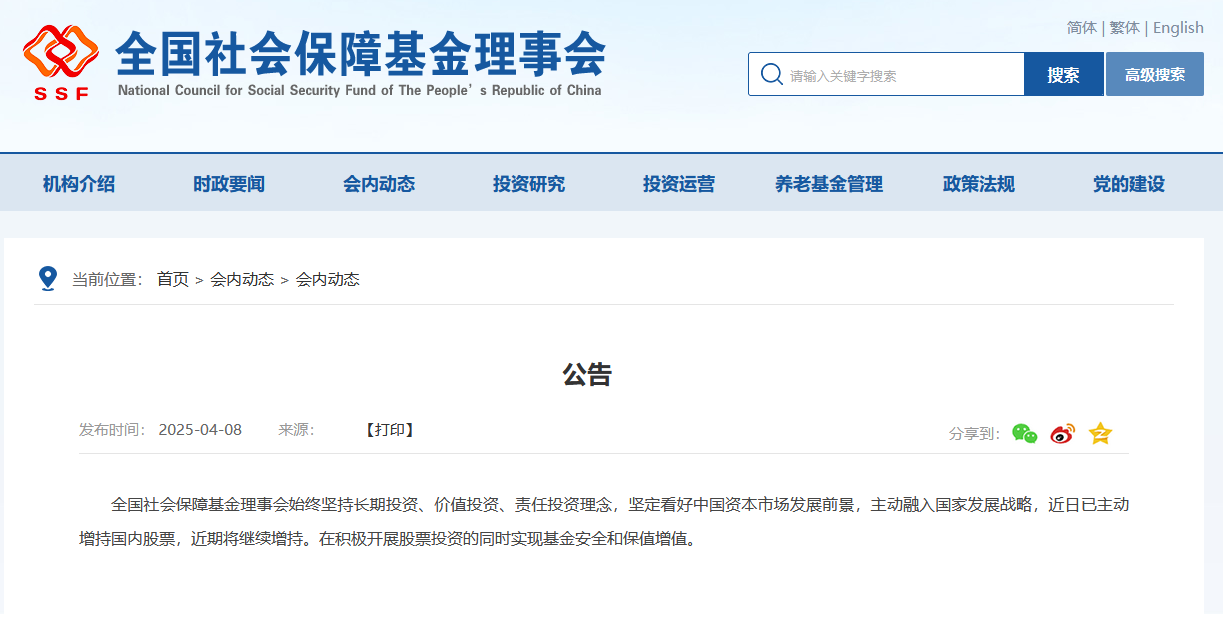Open 党的建设 navigation item

1129,184
